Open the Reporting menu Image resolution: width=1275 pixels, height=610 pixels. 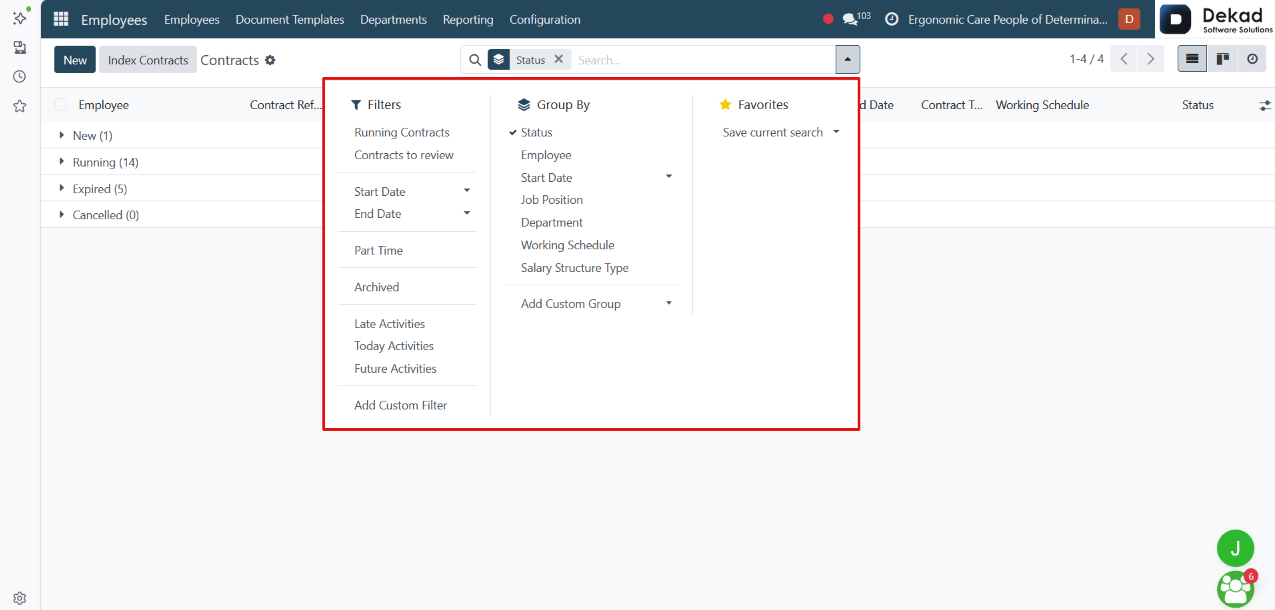click(x=468, y=19)
